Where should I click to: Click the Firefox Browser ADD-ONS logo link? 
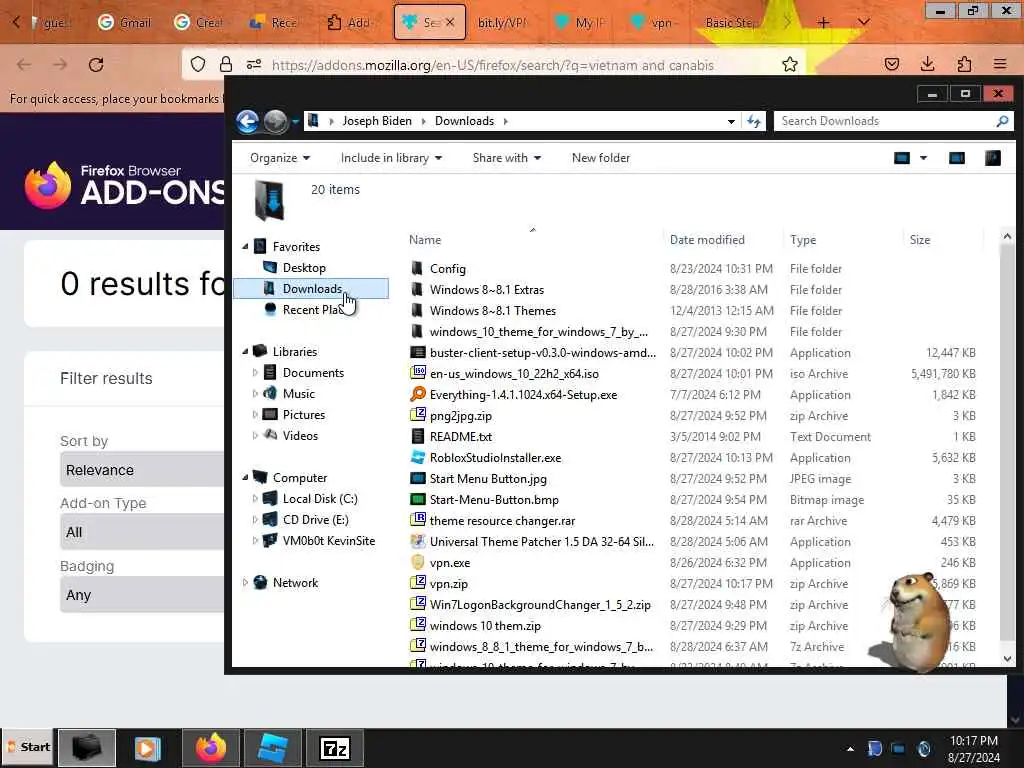124,185
